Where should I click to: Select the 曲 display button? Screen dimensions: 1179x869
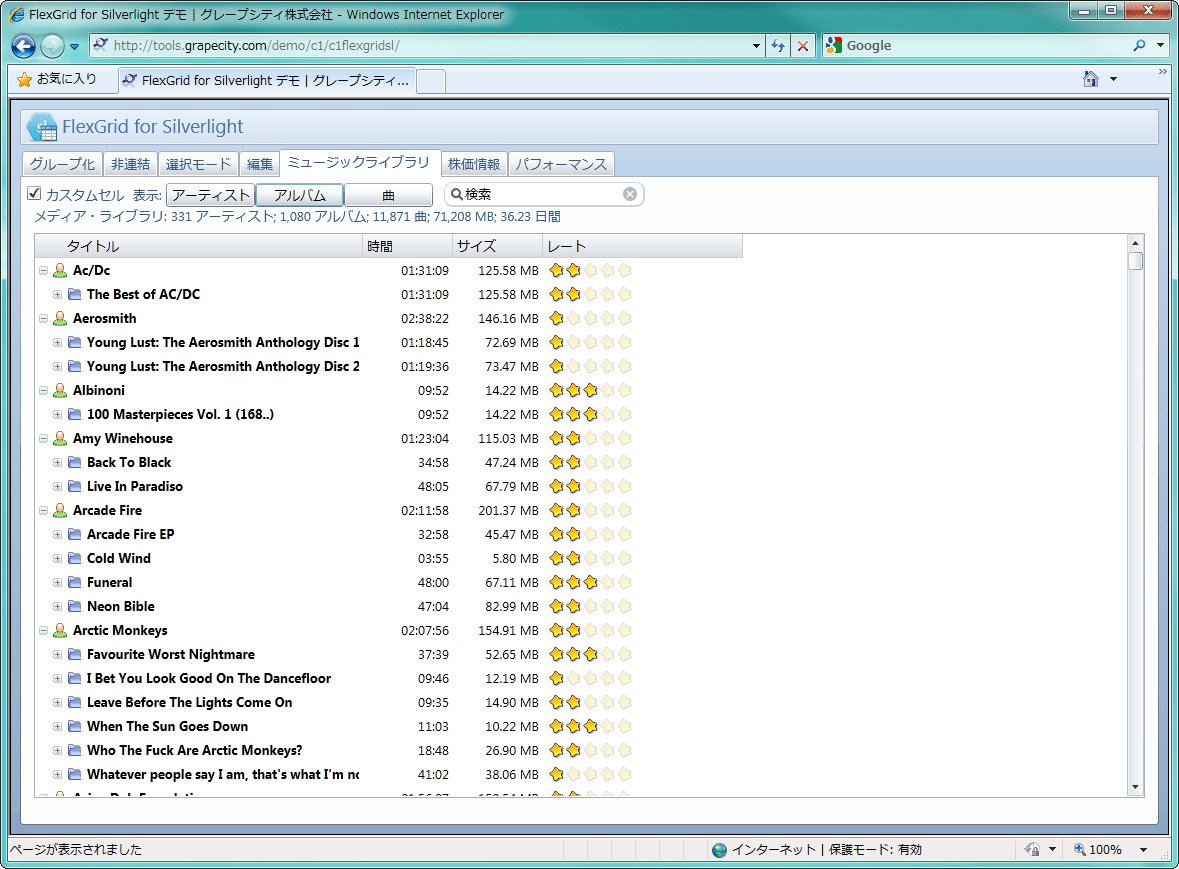[x=388, y=194]
